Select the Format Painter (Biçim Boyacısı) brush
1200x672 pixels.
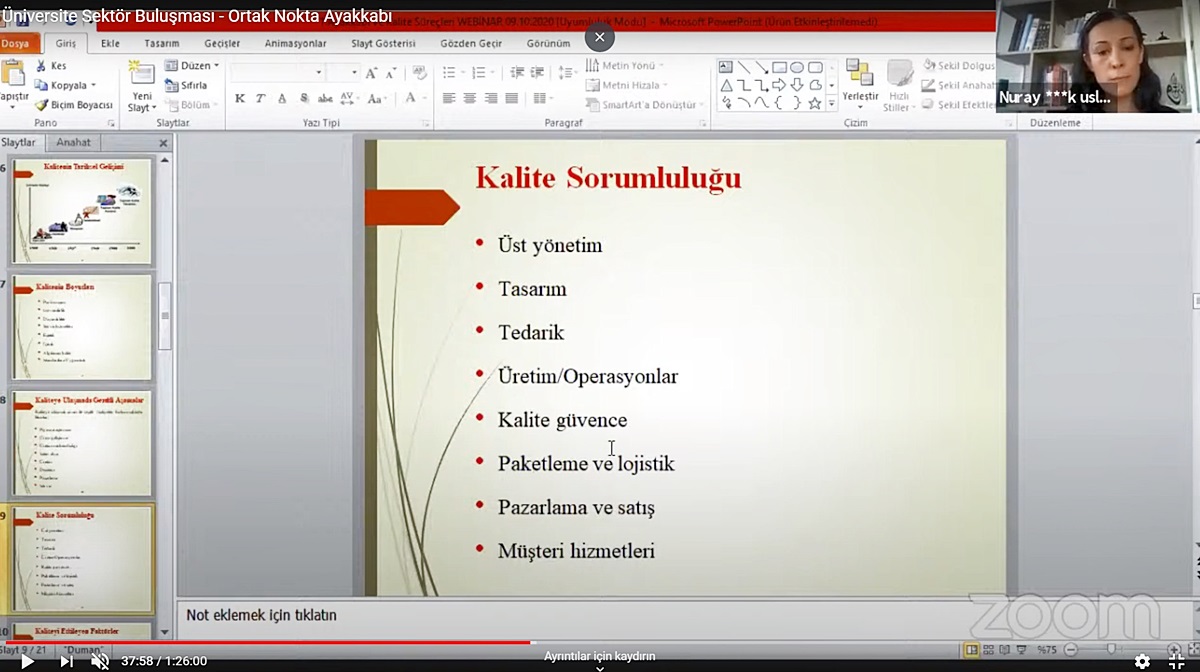(73, 105)
